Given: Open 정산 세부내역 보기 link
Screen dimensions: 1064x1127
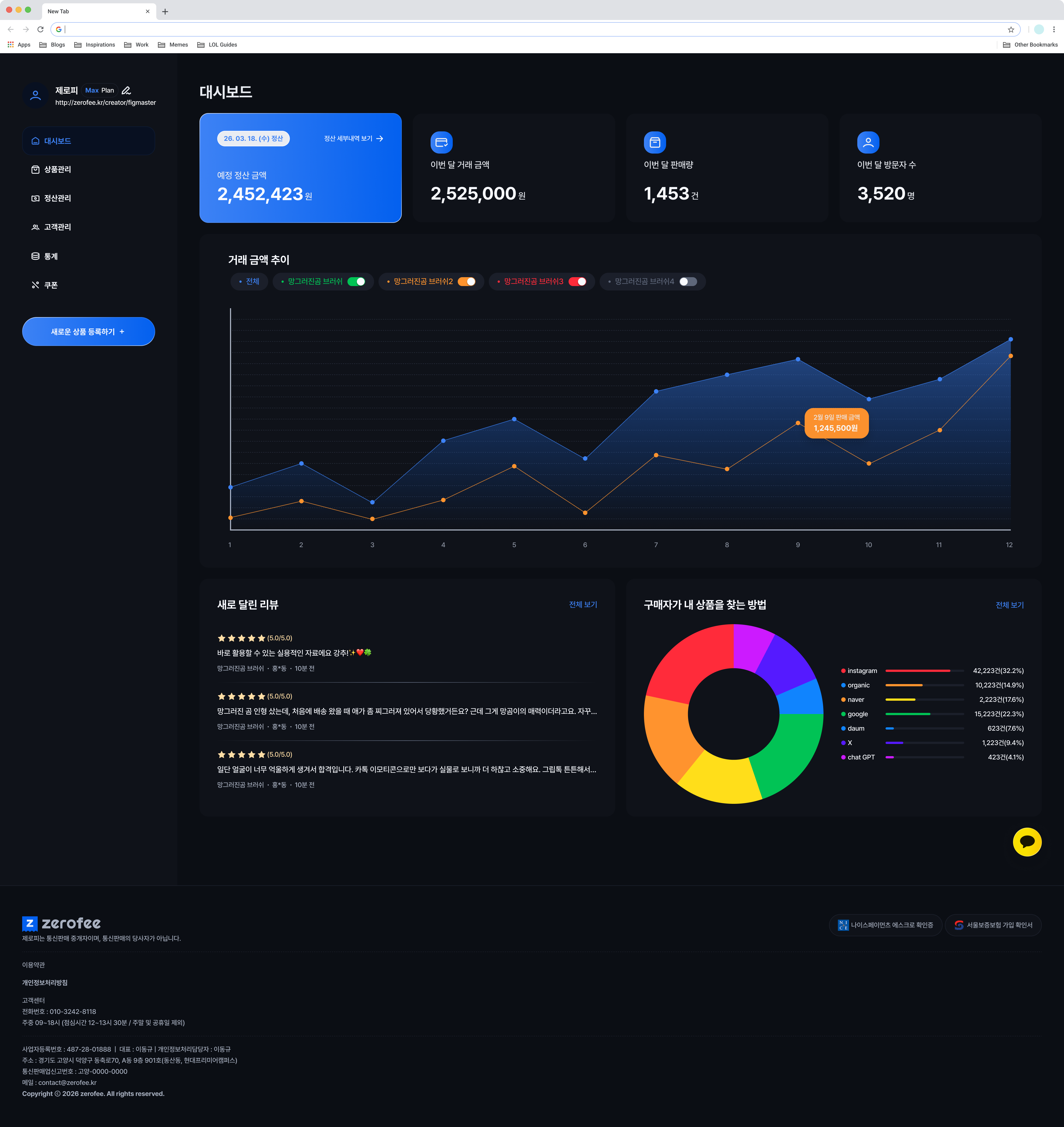Looking at the screenshot, I should click(353, 139).
